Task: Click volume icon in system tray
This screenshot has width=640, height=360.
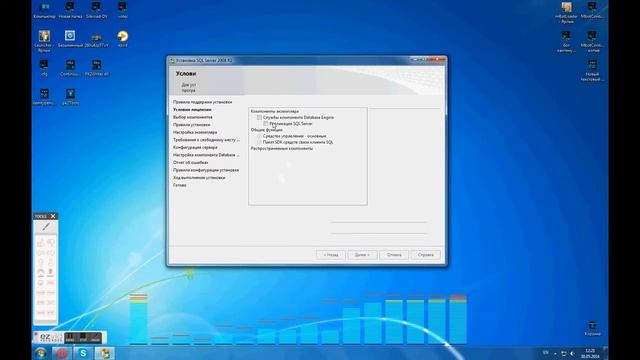Action: pyautogui.click(x=572, y=353)
